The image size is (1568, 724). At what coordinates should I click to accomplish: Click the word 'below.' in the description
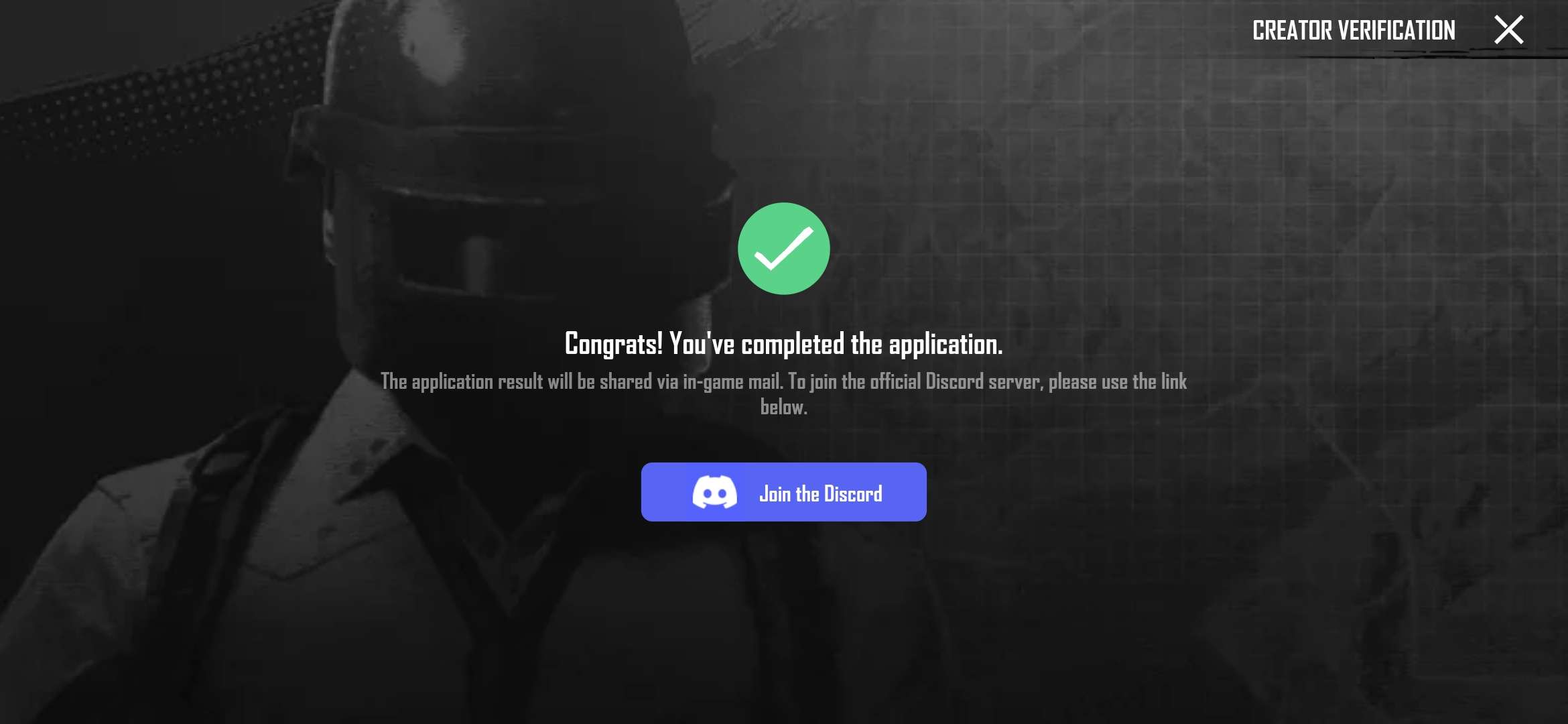[x=783, y=407]
